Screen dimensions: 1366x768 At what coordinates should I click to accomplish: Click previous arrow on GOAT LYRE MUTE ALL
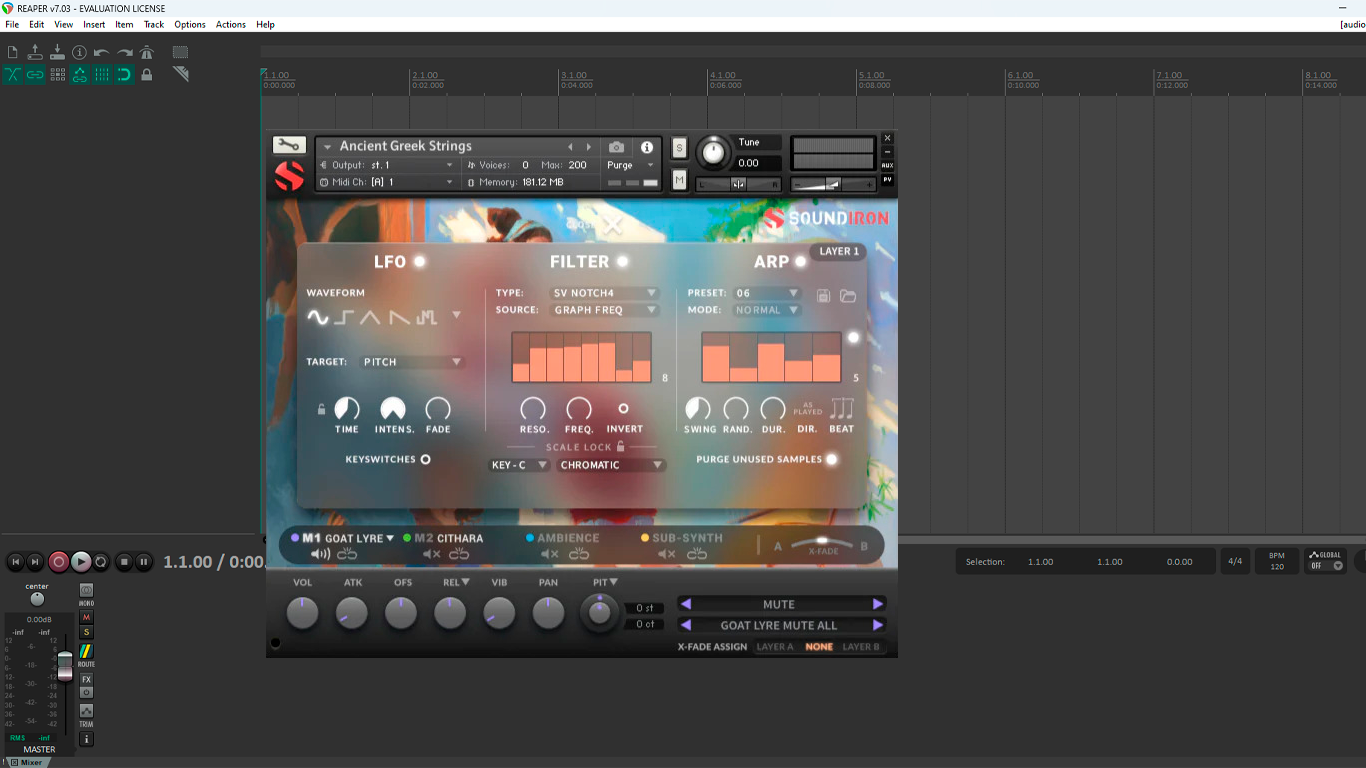click(x=686, y=625)
